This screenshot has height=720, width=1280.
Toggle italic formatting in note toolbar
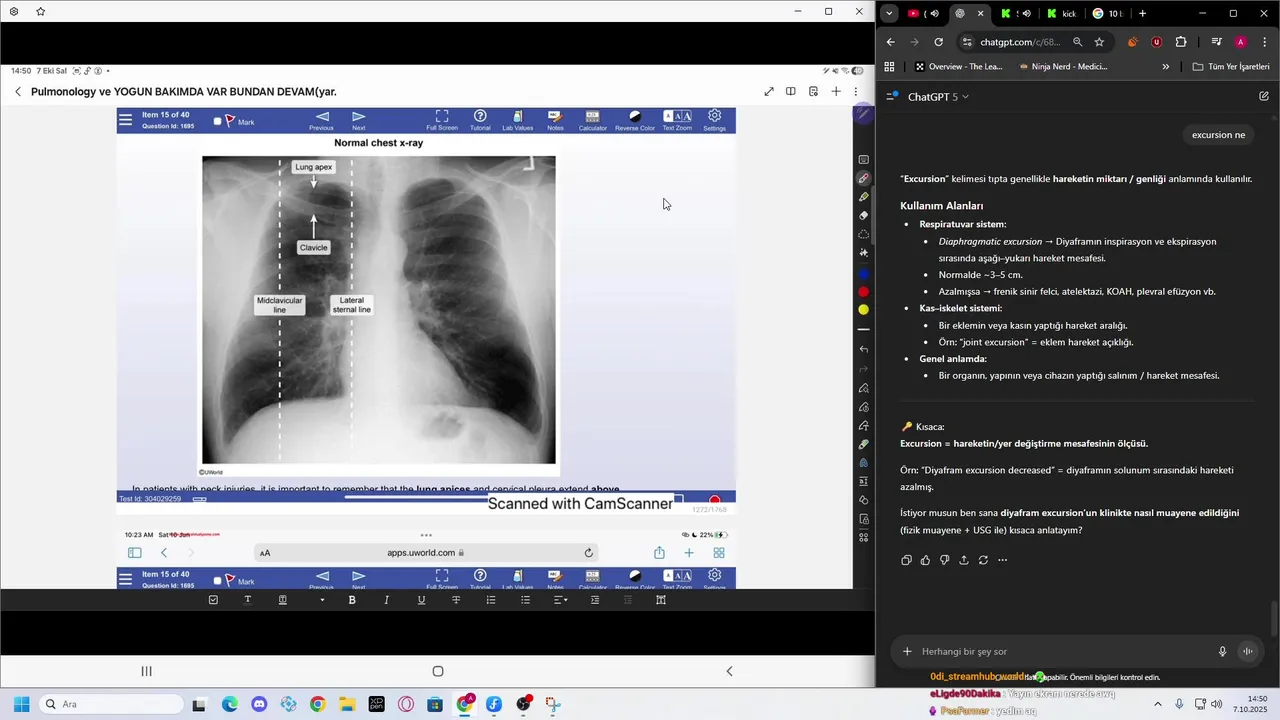pyautogui.click(x=386, y=600)
